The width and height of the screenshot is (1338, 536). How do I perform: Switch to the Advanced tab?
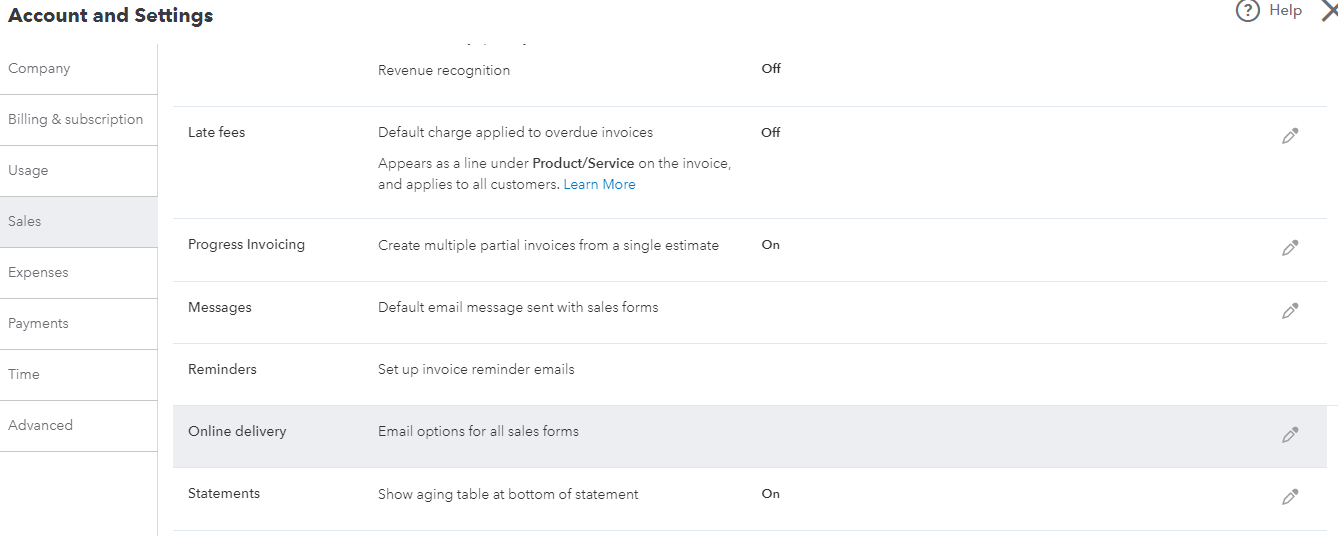tap(40, 426)
